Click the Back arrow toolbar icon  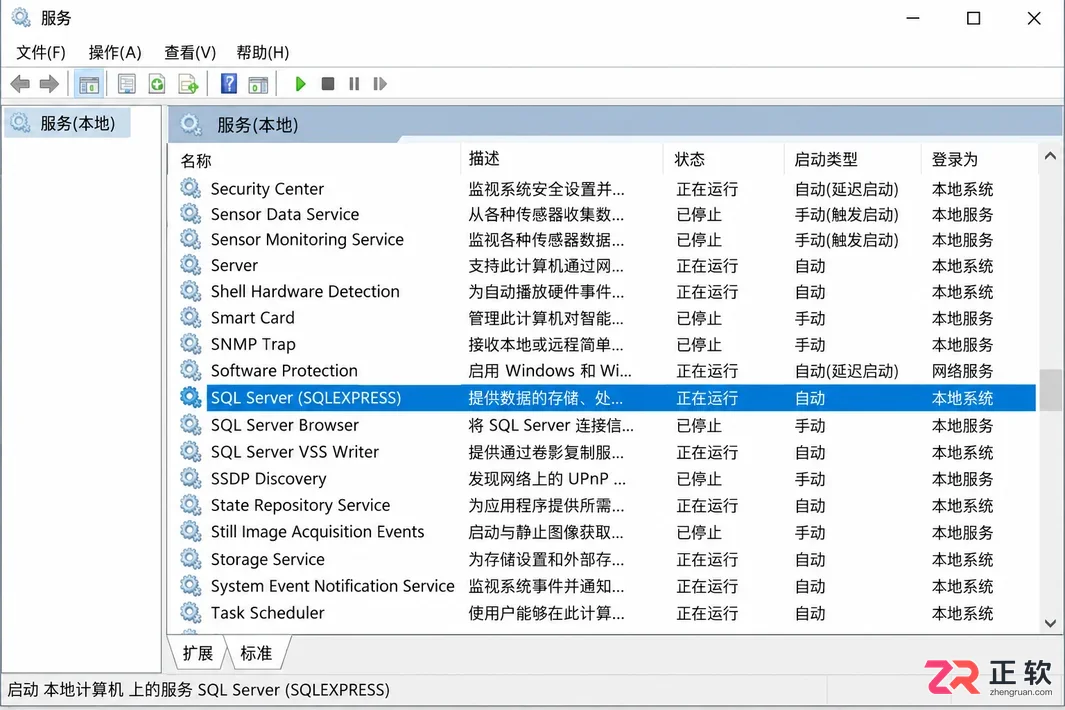tap(20, 84)
